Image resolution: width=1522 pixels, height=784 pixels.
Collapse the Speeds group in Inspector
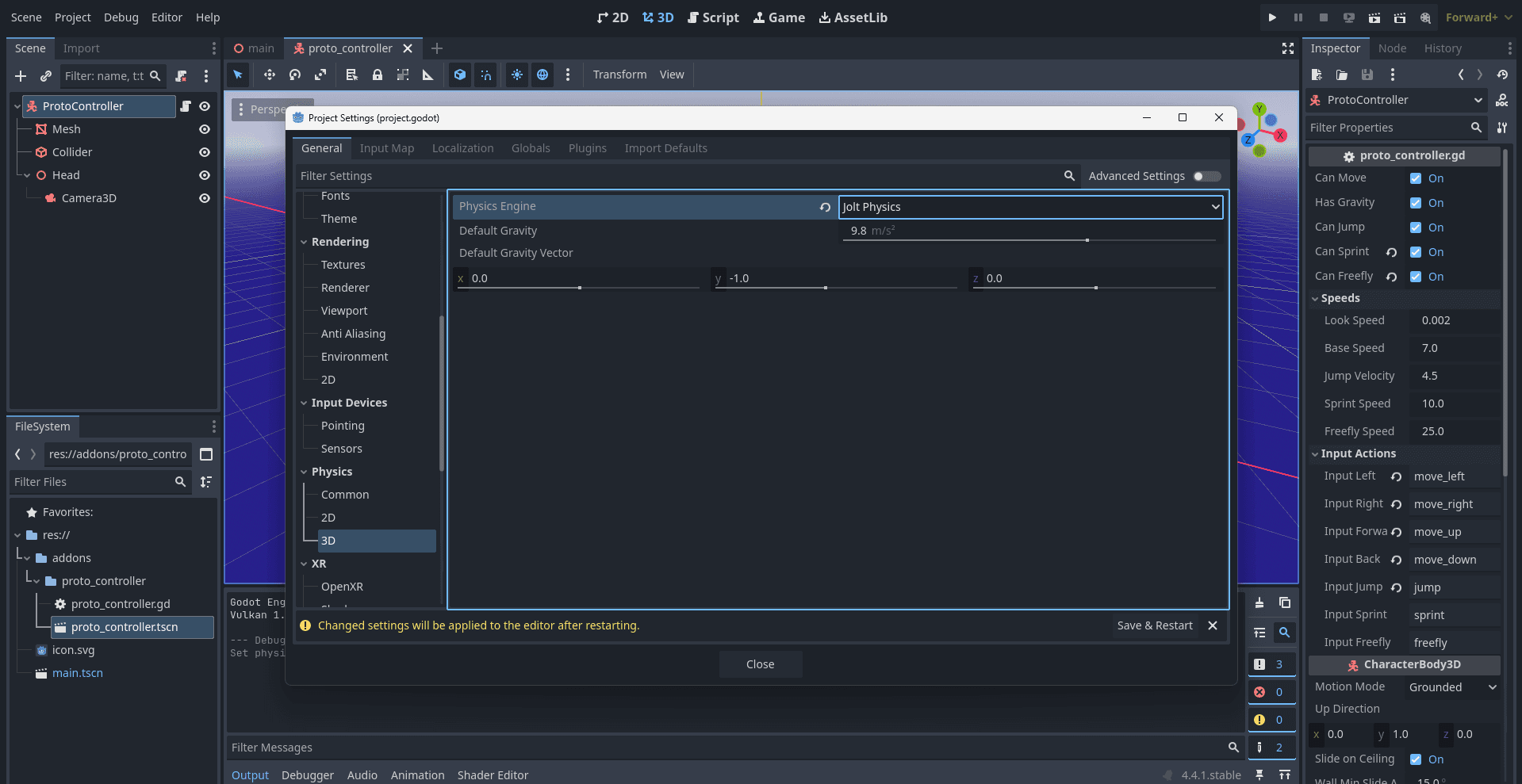(1315, 299)
